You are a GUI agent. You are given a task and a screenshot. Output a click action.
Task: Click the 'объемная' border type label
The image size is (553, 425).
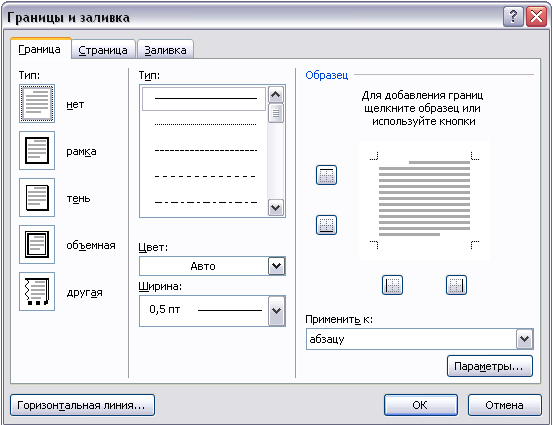91,245
